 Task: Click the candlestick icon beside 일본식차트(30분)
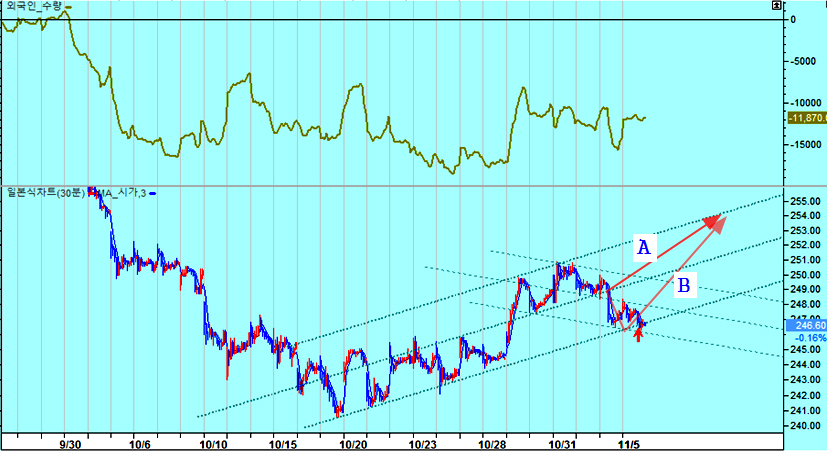coord(92,192)
